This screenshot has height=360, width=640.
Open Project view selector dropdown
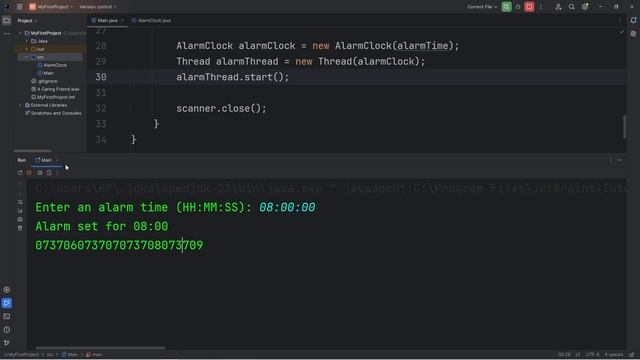coord(27,20)
